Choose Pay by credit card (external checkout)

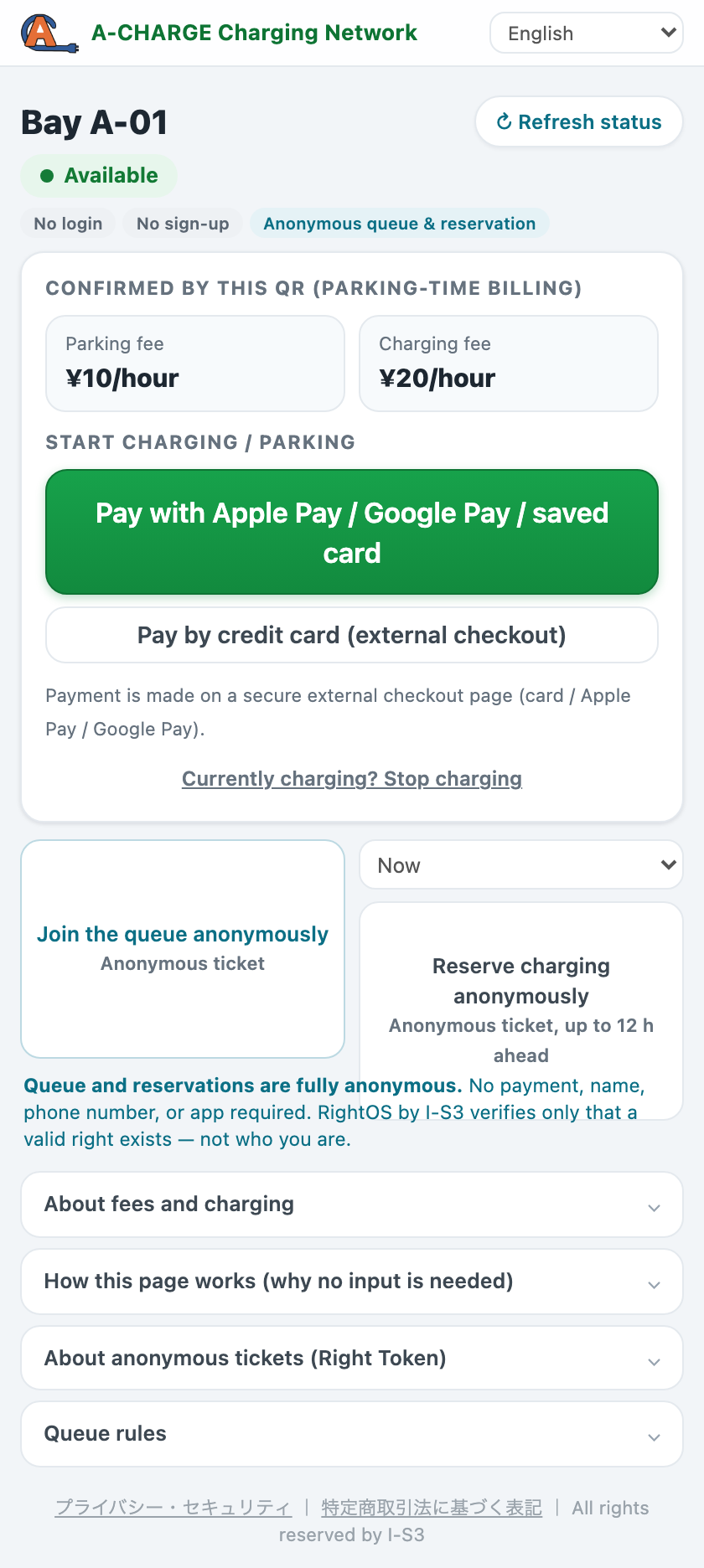352,635
